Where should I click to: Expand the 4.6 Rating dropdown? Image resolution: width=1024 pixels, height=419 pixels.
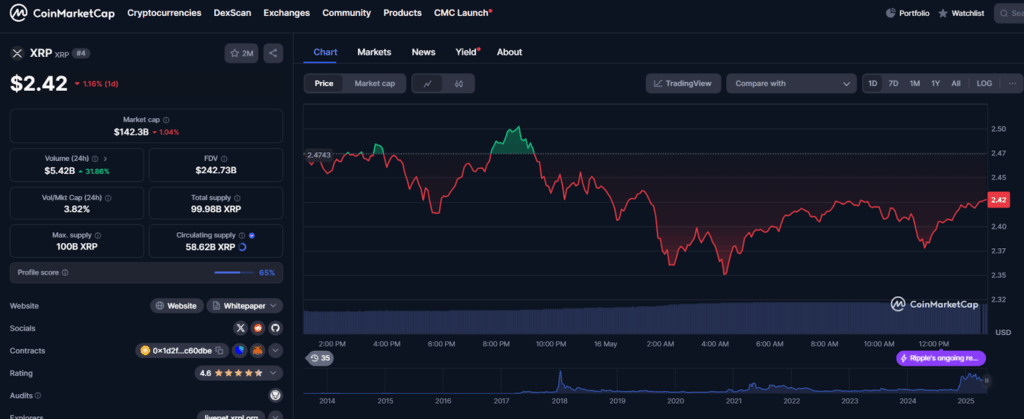tap(239, 373)
